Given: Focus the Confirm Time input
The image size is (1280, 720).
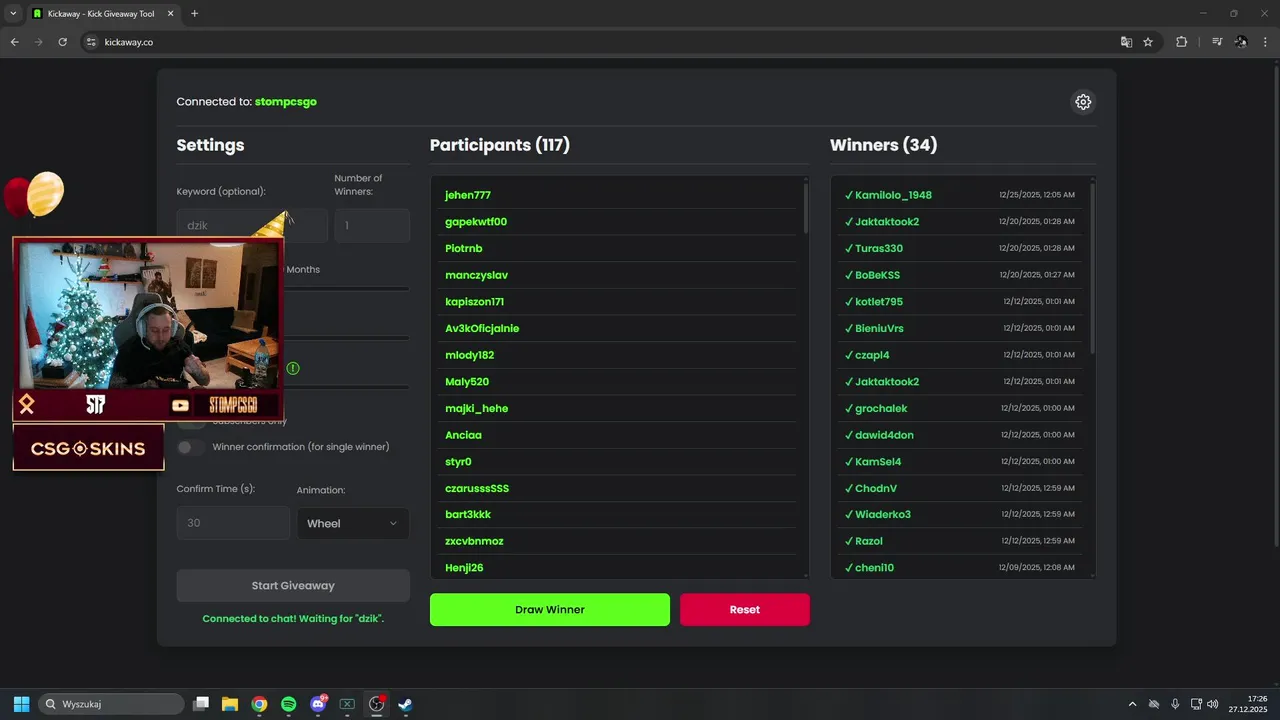Looking at the screenshot, I should pos(233,523).
